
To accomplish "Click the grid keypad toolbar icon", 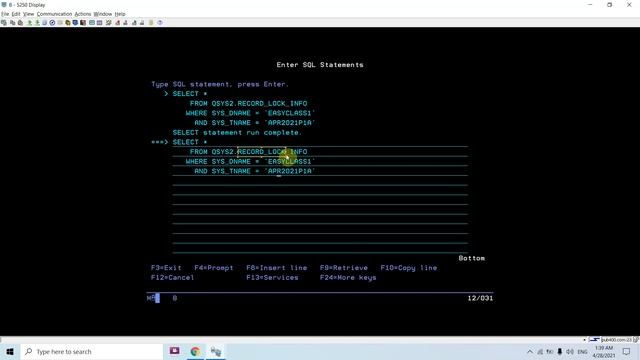I will click(100, 23).
